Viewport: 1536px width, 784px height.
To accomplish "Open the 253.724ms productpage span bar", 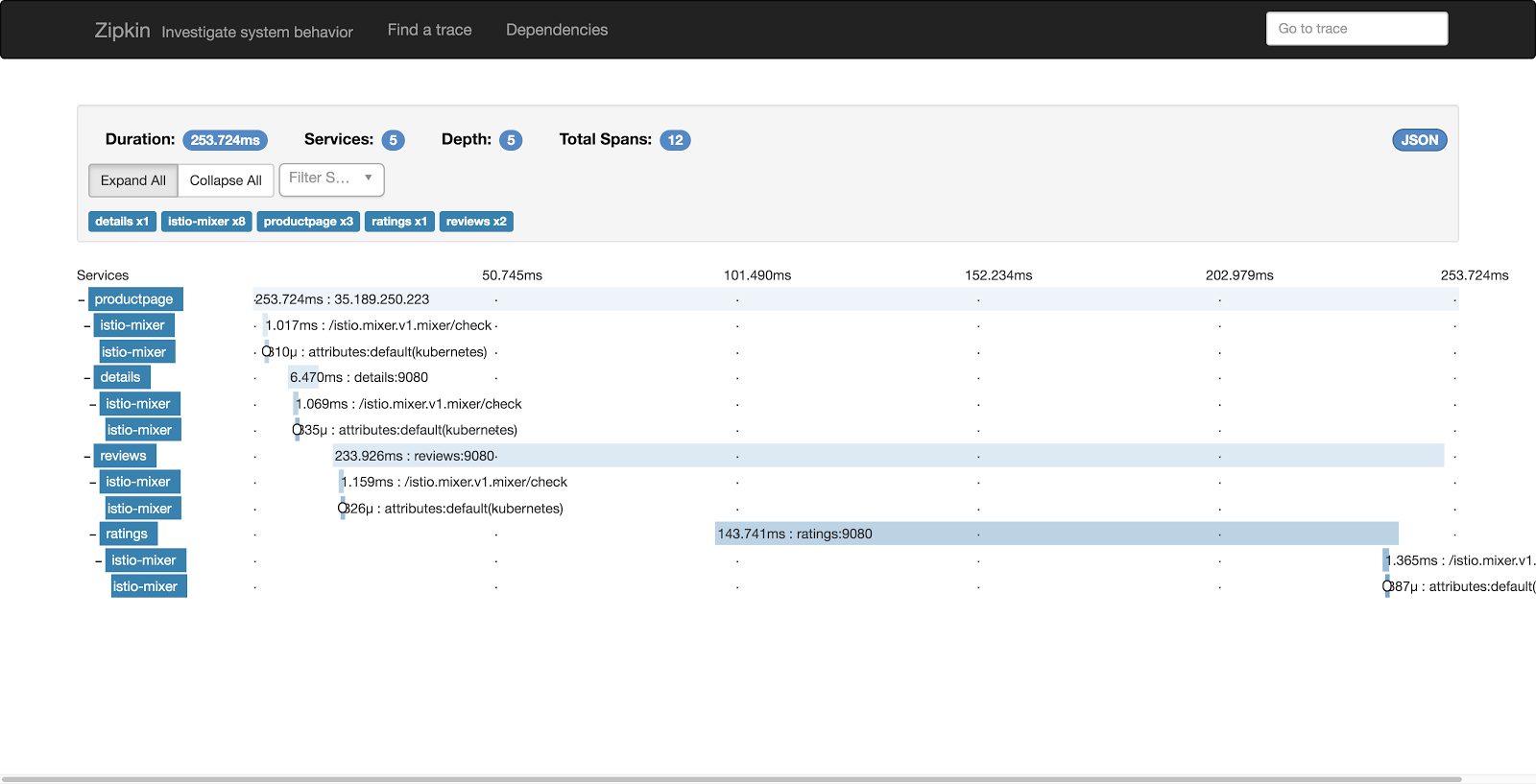I will (855, 299).
